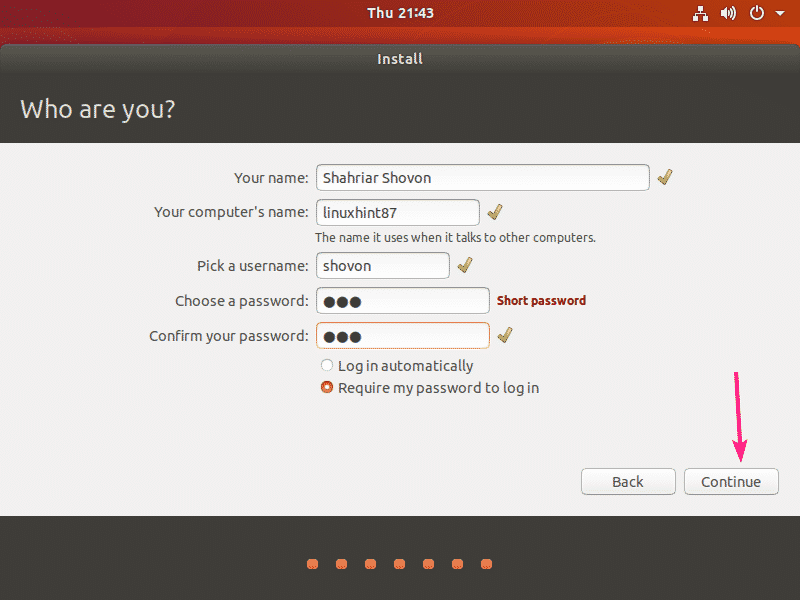Click the username field containing shovon
This screenshot has height=600, width=800.
pos(383,265)
